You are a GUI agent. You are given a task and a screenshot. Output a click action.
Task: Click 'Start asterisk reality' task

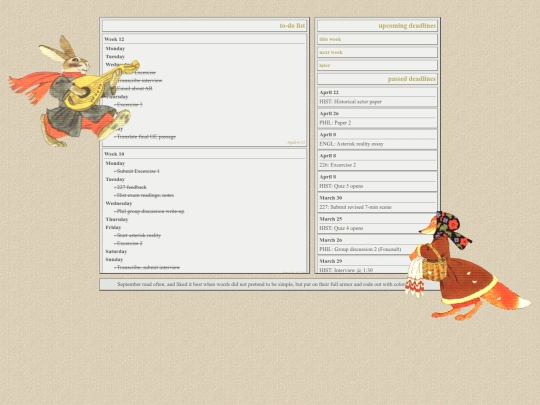click(138, 236)
